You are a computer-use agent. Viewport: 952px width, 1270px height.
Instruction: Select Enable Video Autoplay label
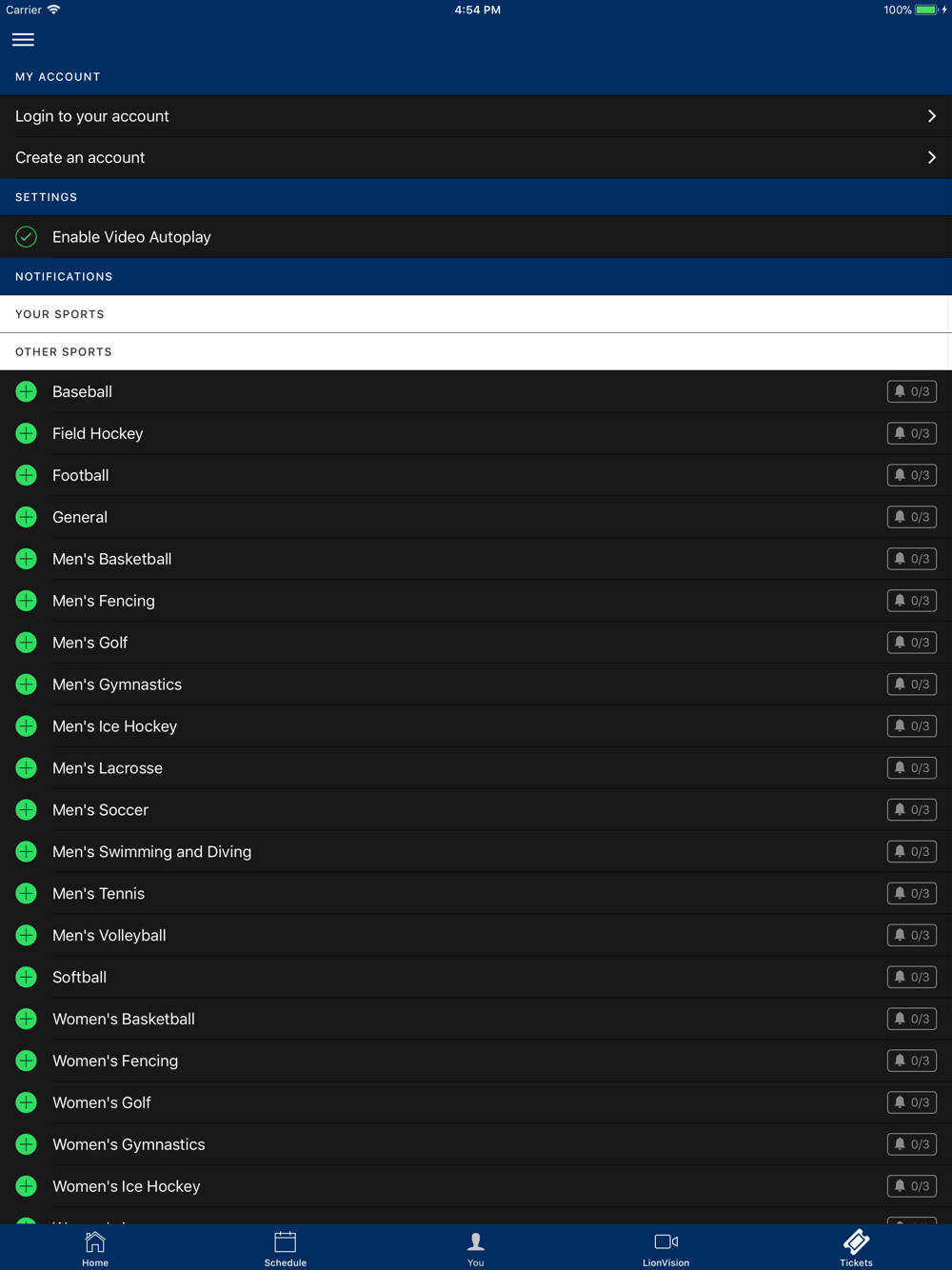131,237
